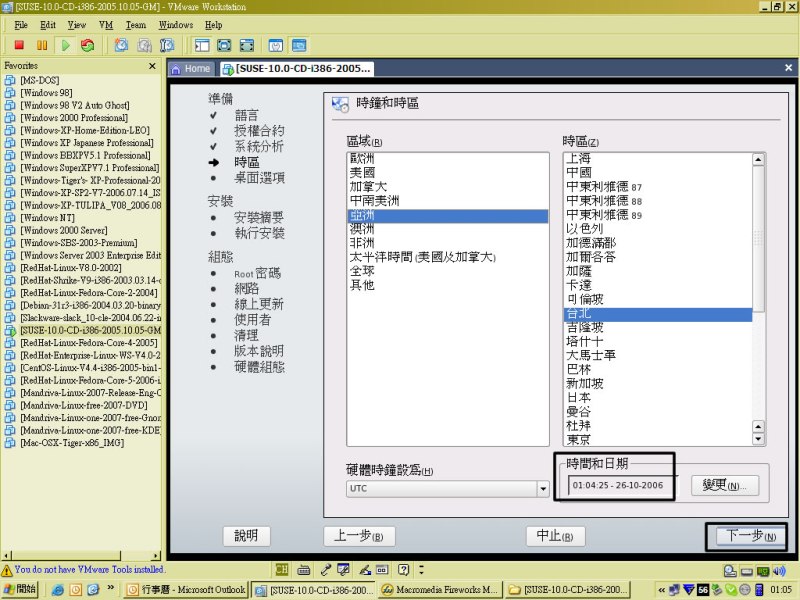Select [Mac-OSX-Tiger-x86_IMG] in Favorites
The height and width of the screenshot is (600, 800).
coord(72,443)
